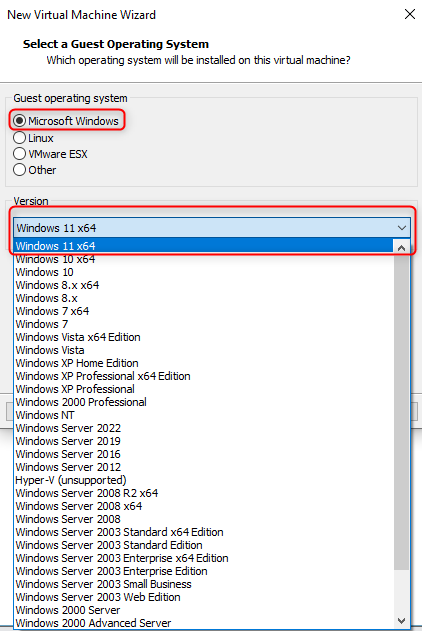
Task: Click the version list scrollbar thumb
Action: pos(401,412)
